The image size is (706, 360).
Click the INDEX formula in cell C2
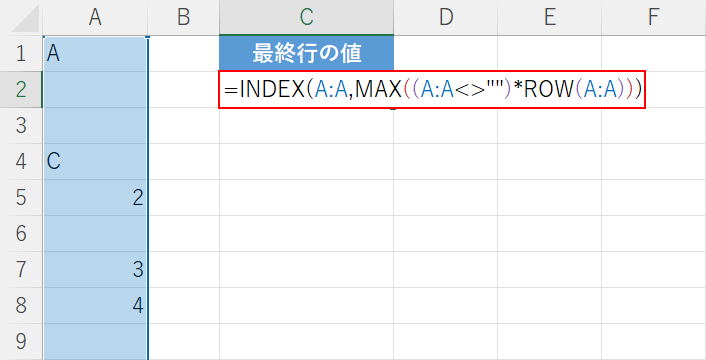(x=432, y=90)
